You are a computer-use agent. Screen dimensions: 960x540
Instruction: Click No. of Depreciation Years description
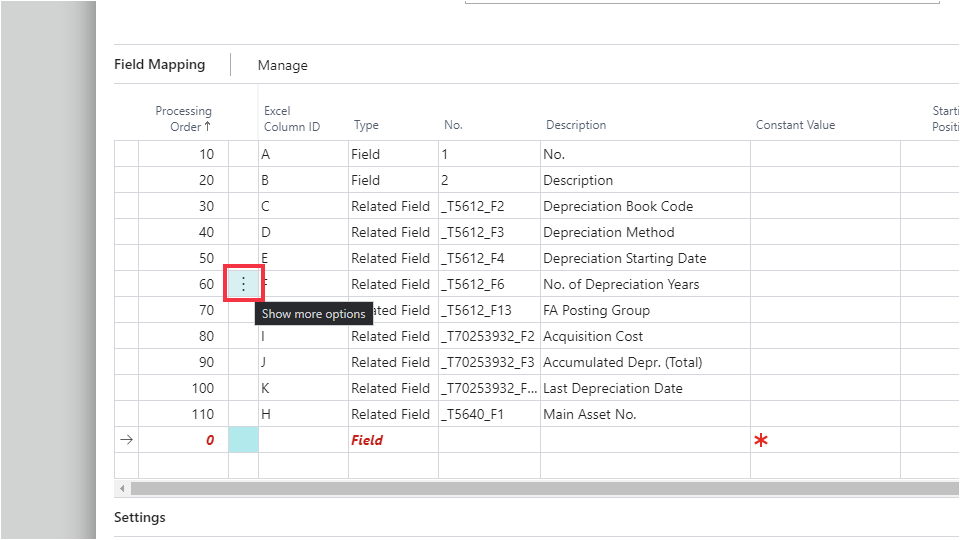645,284
